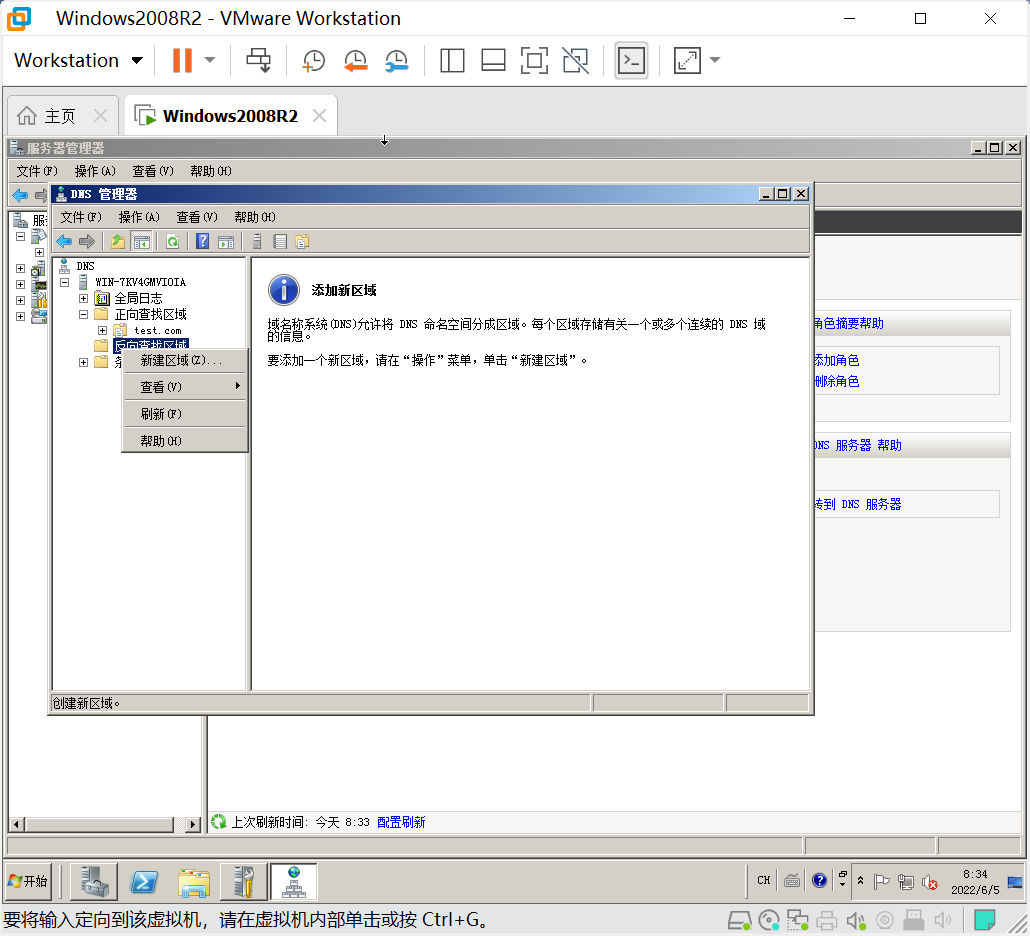Screen dimensions: 1030x936
Task: Switch VMware to Unity mode
Action: click(575, 60)
